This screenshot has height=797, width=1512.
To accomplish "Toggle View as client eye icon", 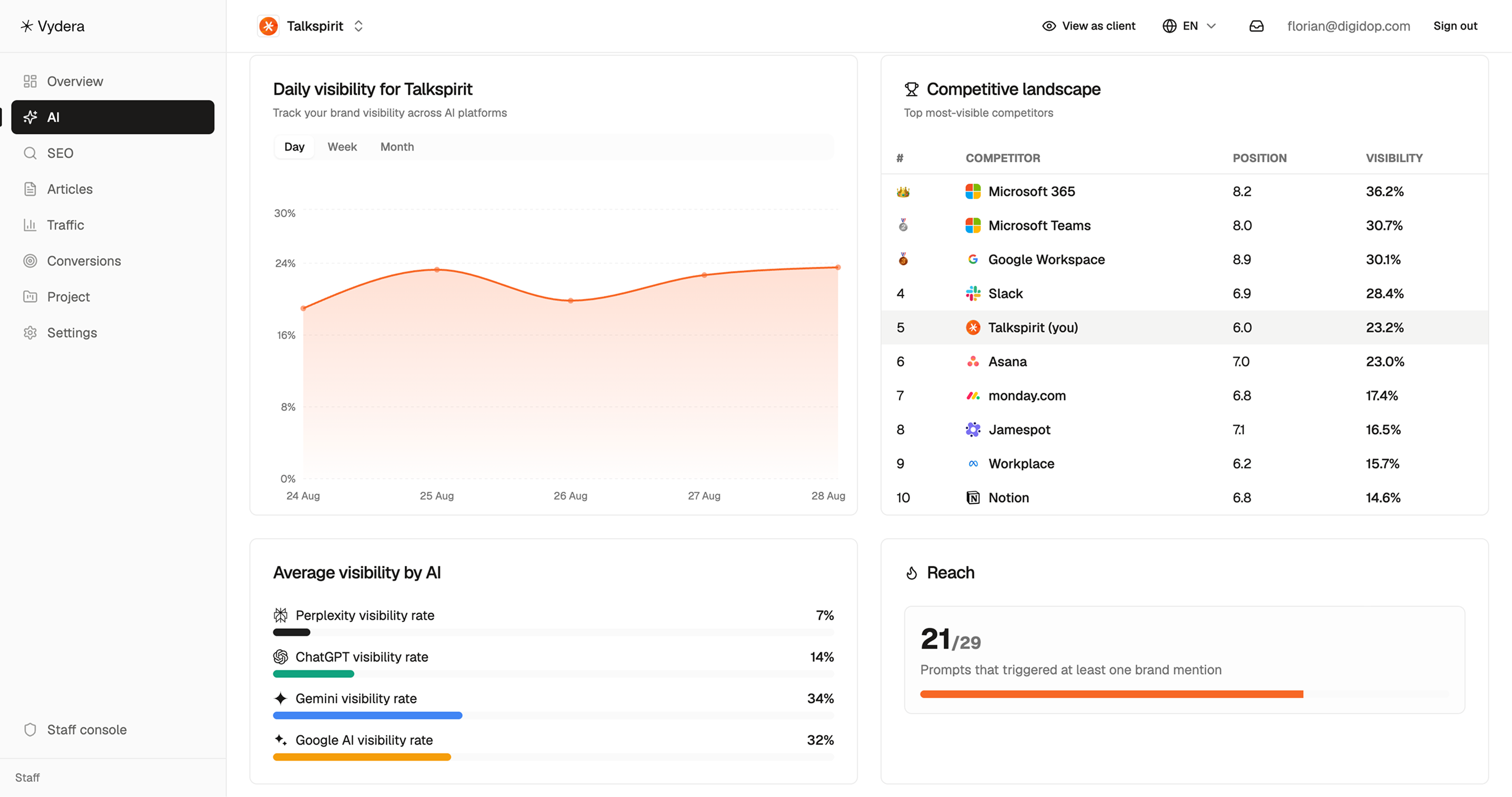I will pyautogui.click(x=1048, y=26).
